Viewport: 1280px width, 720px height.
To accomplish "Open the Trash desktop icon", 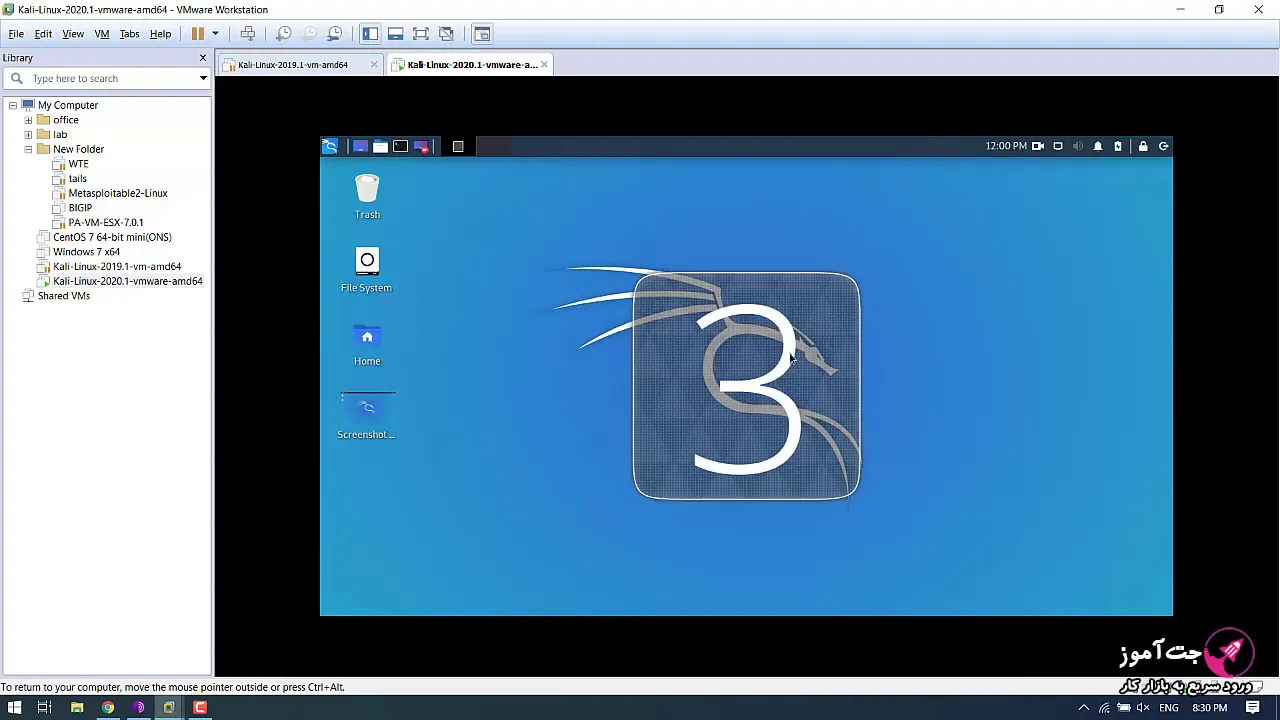I will 367,196.
